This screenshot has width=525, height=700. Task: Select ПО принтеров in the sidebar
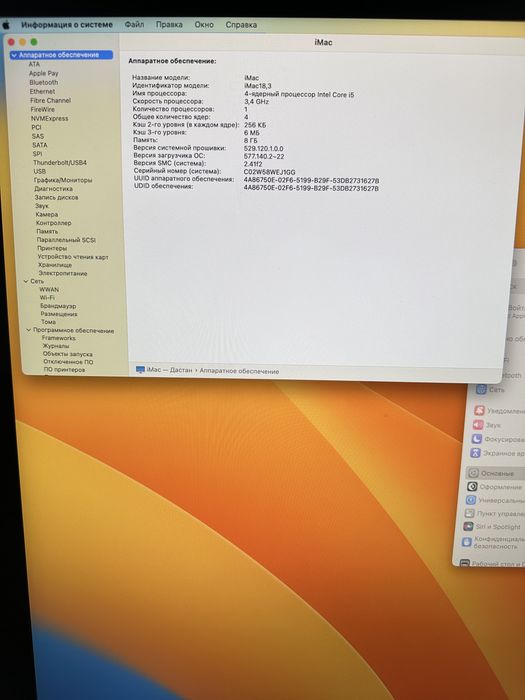pyautogui.click(x=64, y=370)
